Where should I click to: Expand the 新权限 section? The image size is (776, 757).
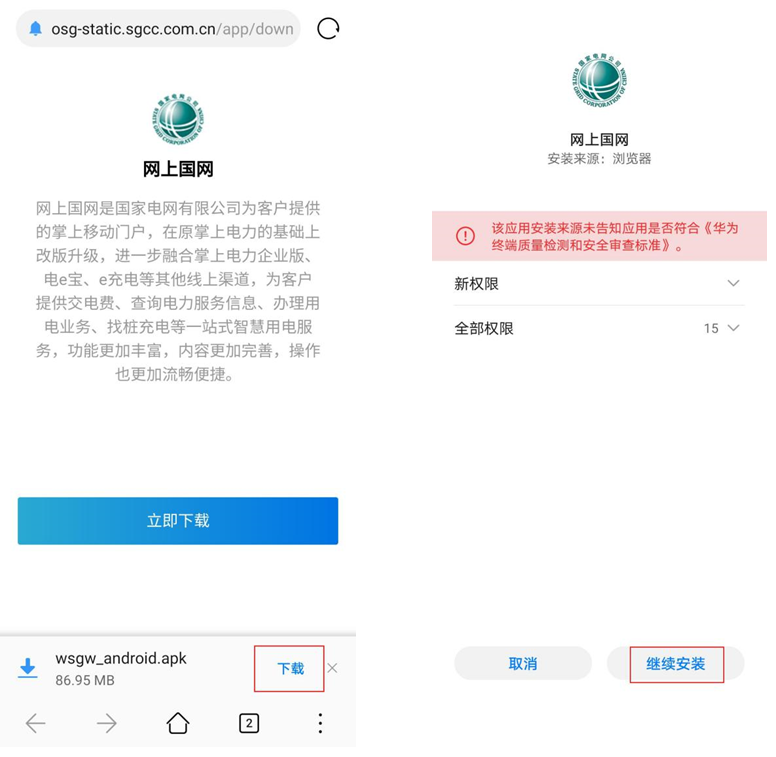[x=599, y=284]
